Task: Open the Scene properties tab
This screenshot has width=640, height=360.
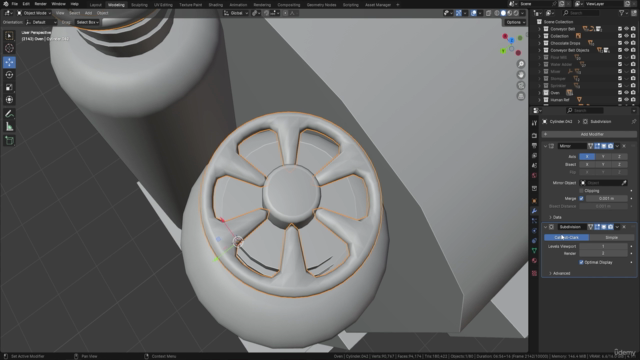Action: (534, 165)
